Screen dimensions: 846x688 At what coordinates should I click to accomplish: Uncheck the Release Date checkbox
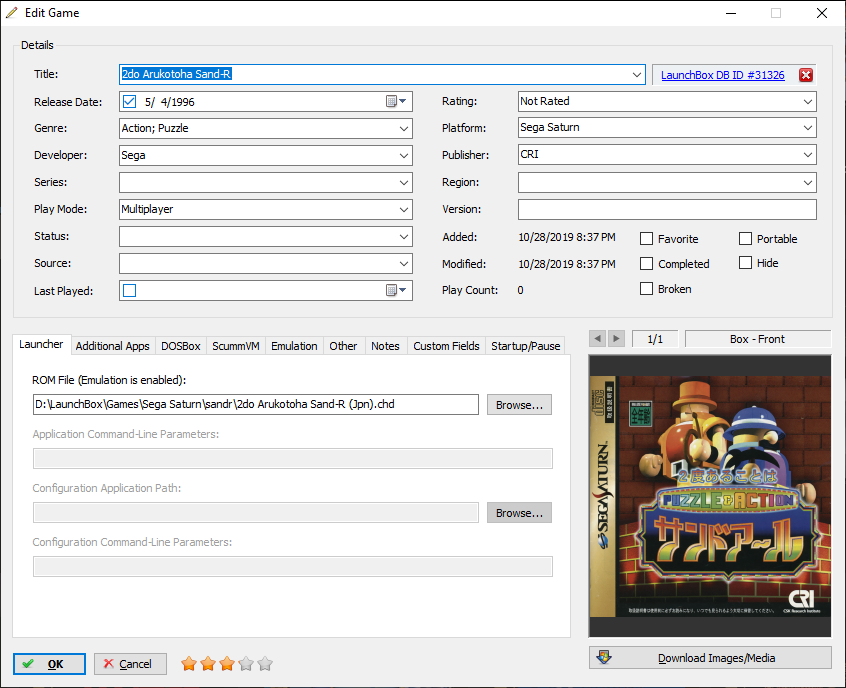[129, 101]
